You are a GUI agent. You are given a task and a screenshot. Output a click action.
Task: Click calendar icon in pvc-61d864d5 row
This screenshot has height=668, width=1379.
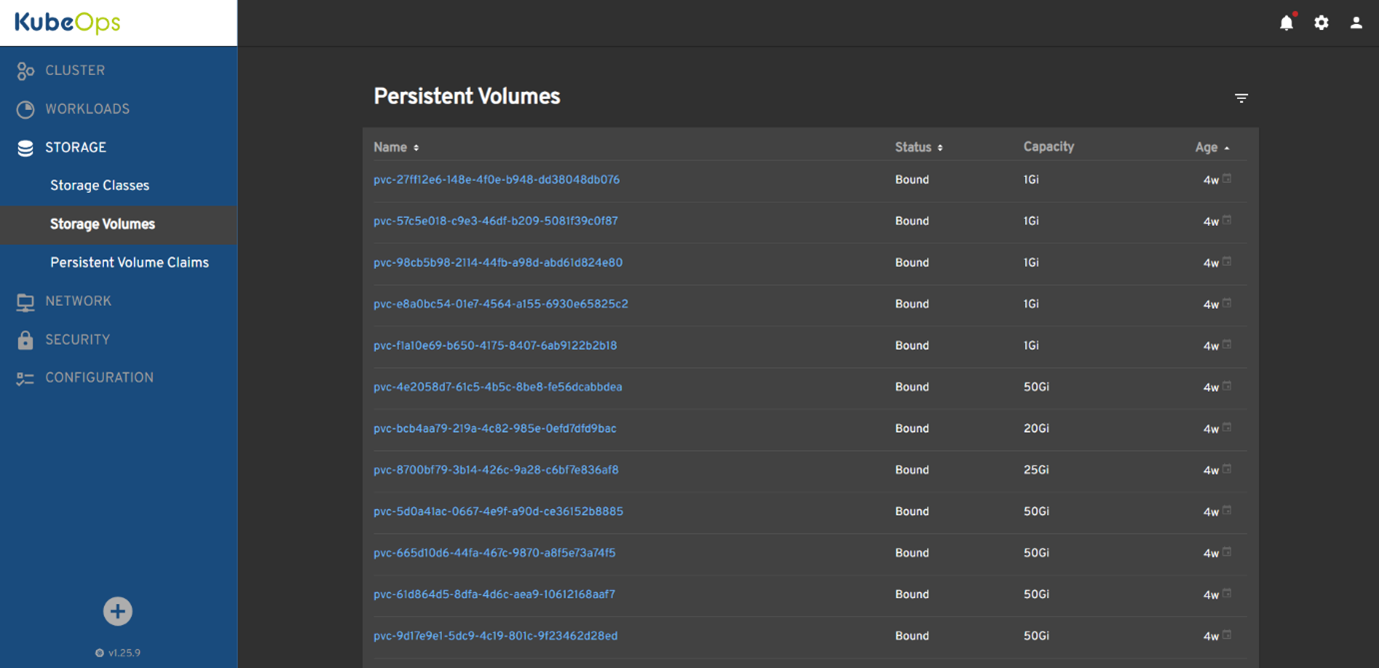(1227, 594)
